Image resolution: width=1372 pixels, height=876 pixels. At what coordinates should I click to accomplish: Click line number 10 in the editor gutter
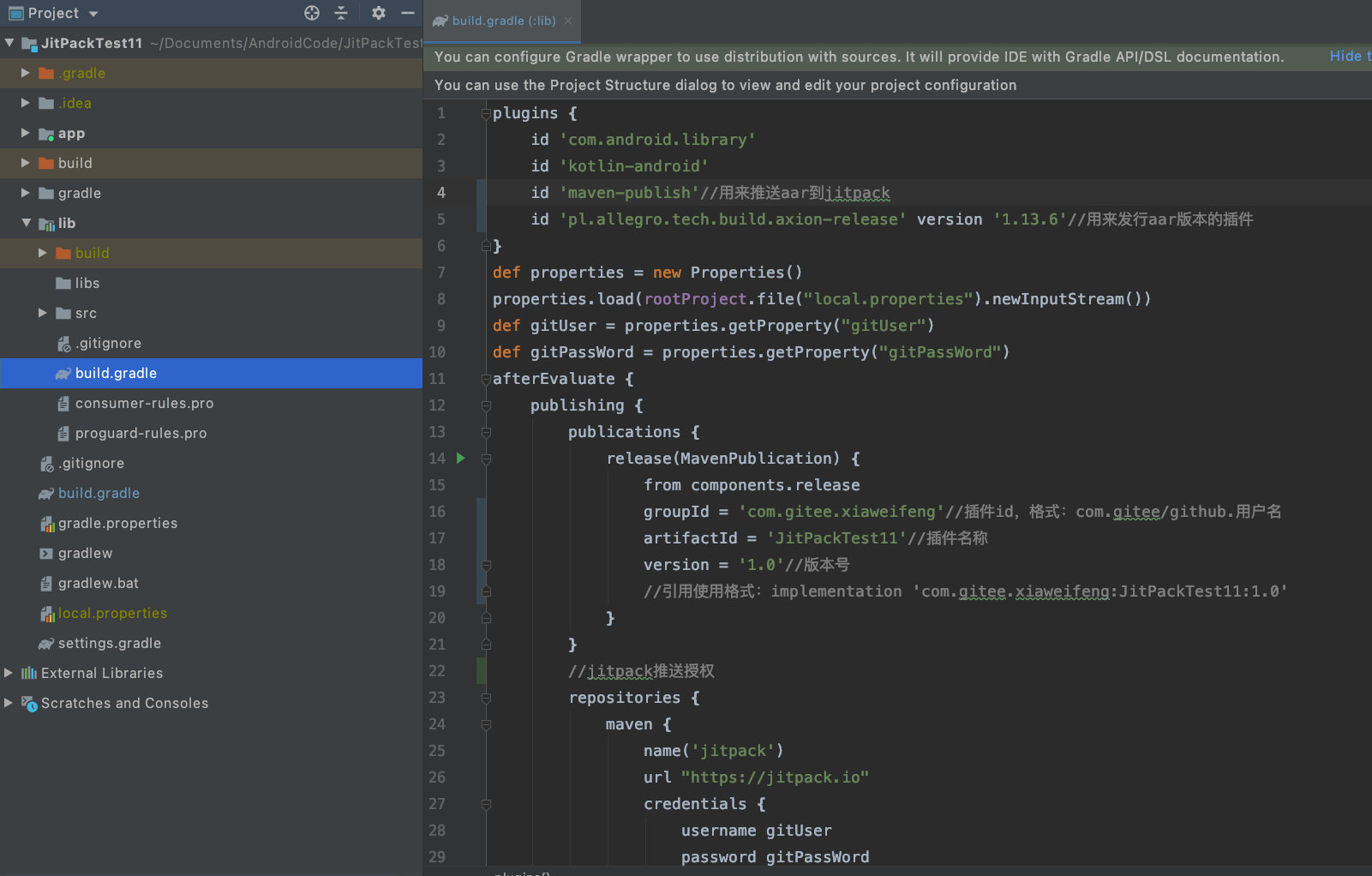point(437,351)
